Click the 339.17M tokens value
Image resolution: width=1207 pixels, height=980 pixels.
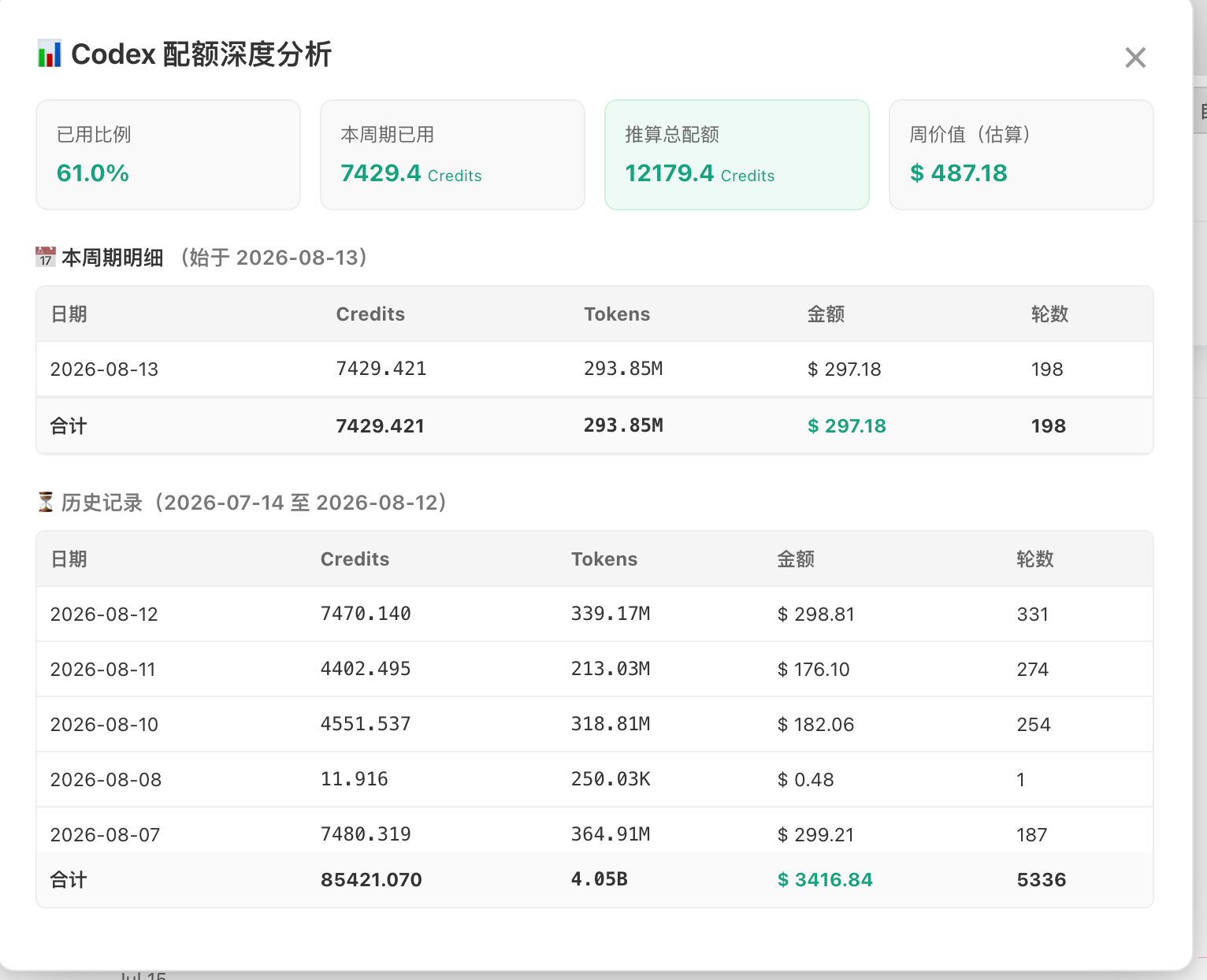pyautogui.click(x=611, y=614)
